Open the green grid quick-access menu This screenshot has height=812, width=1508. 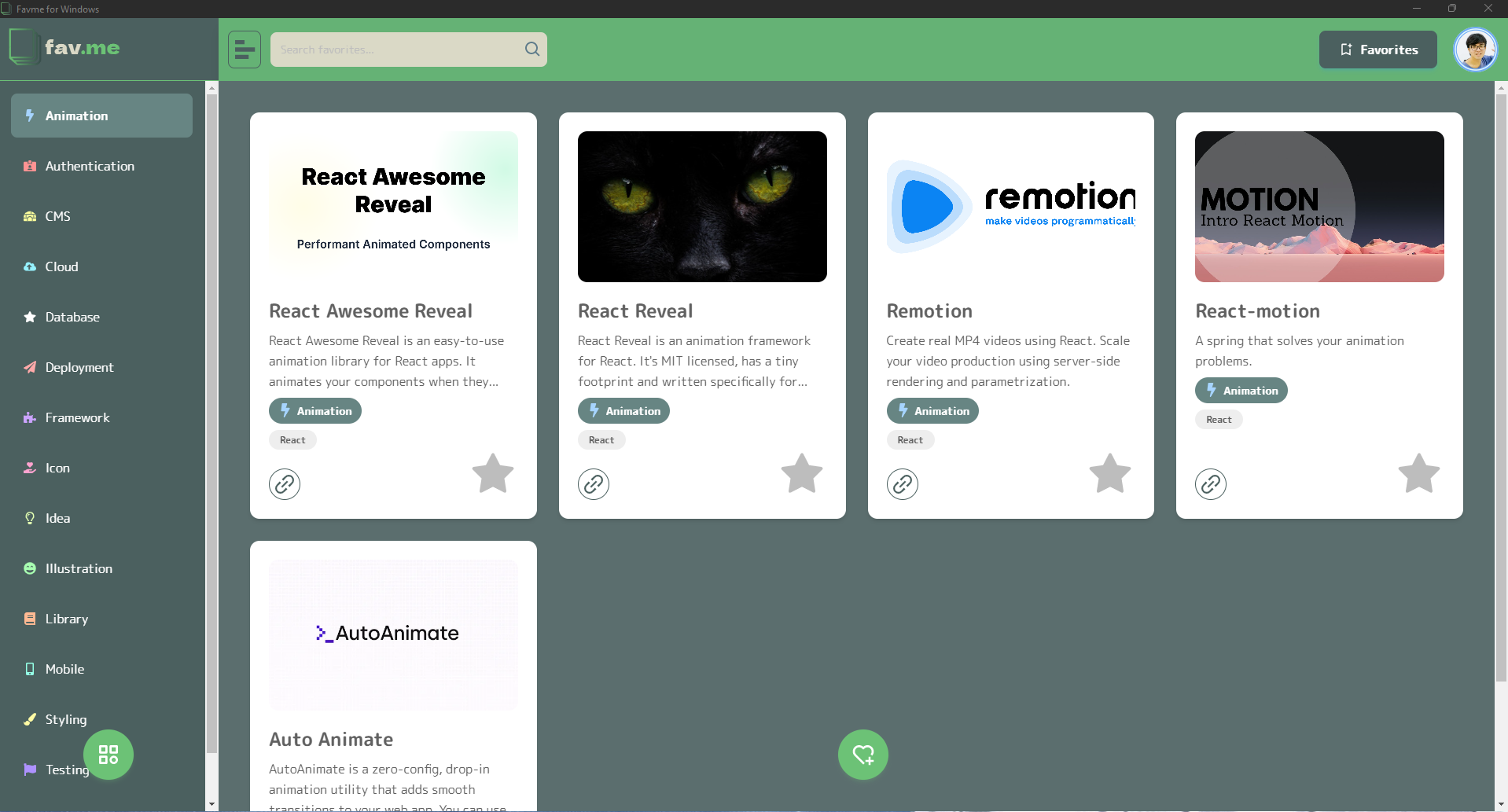point(109,755)
